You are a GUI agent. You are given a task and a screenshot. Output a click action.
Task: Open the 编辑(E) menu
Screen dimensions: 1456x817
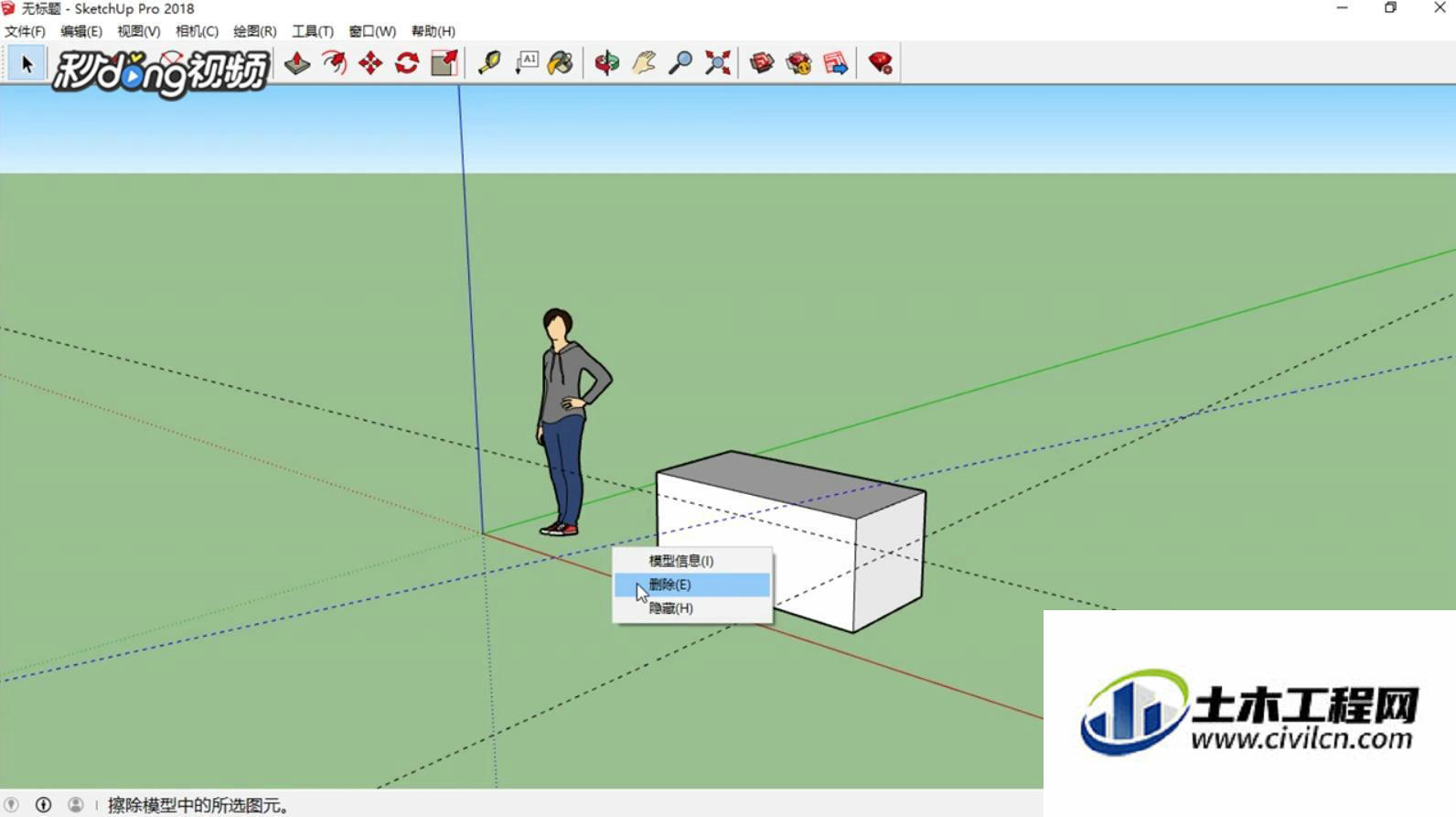click(x=81, y=31)
